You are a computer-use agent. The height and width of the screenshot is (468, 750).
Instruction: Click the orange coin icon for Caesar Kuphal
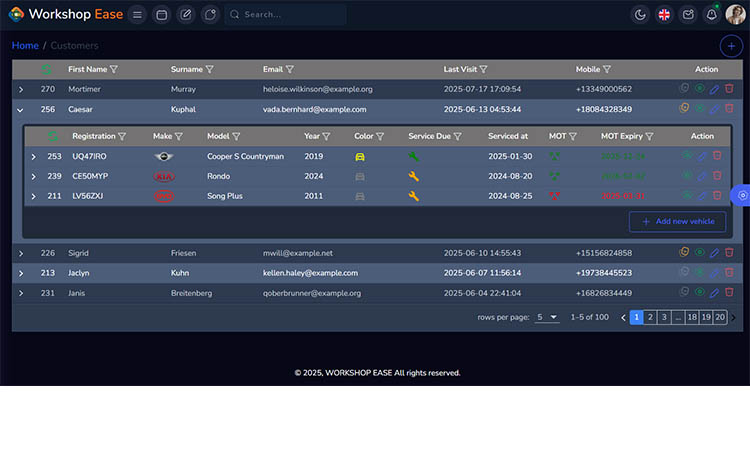[684, 108]
